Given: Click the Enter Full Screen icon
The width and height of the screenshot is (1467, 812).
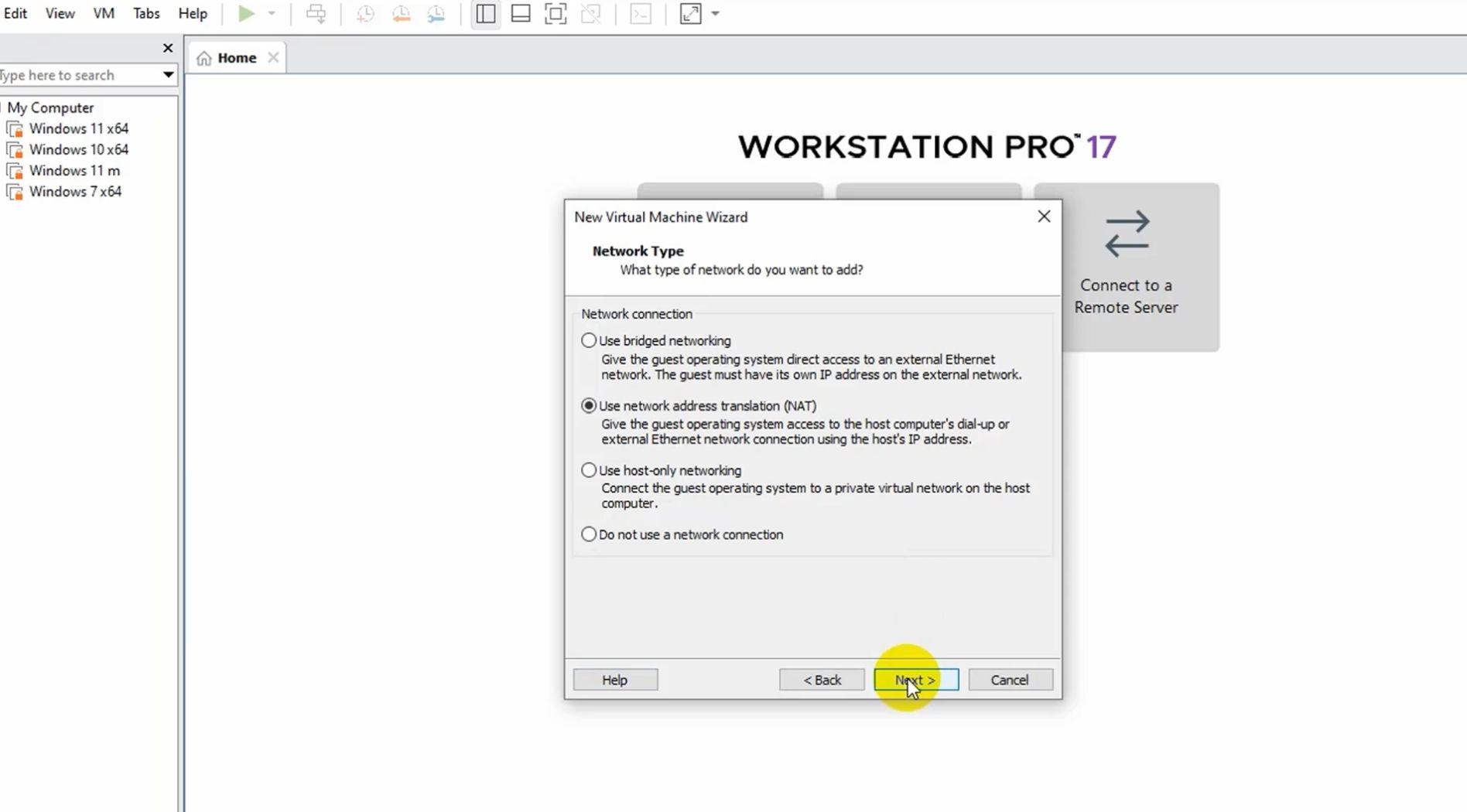Looking at the screenshot, I should click(x=556, y=14).
